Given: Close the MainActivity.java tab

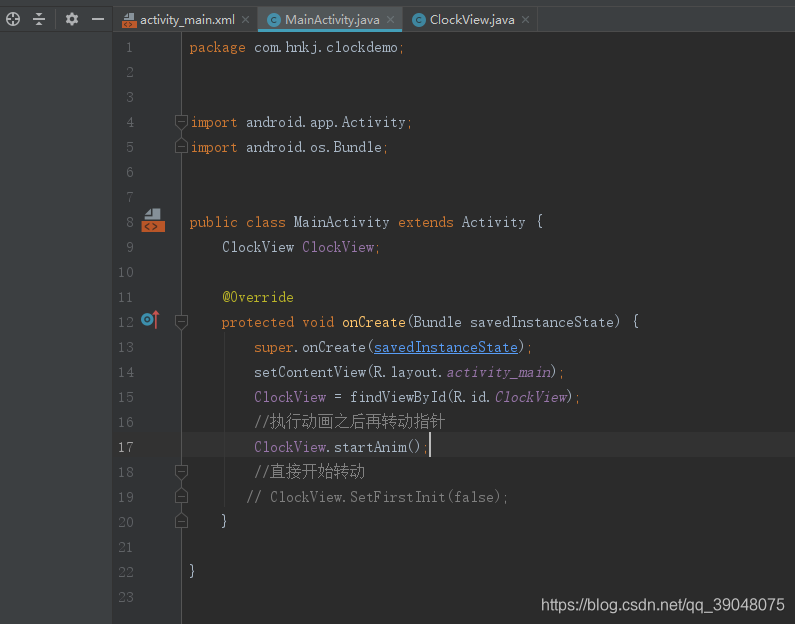Looking at the screenshot, I should [x=390, y=20].
